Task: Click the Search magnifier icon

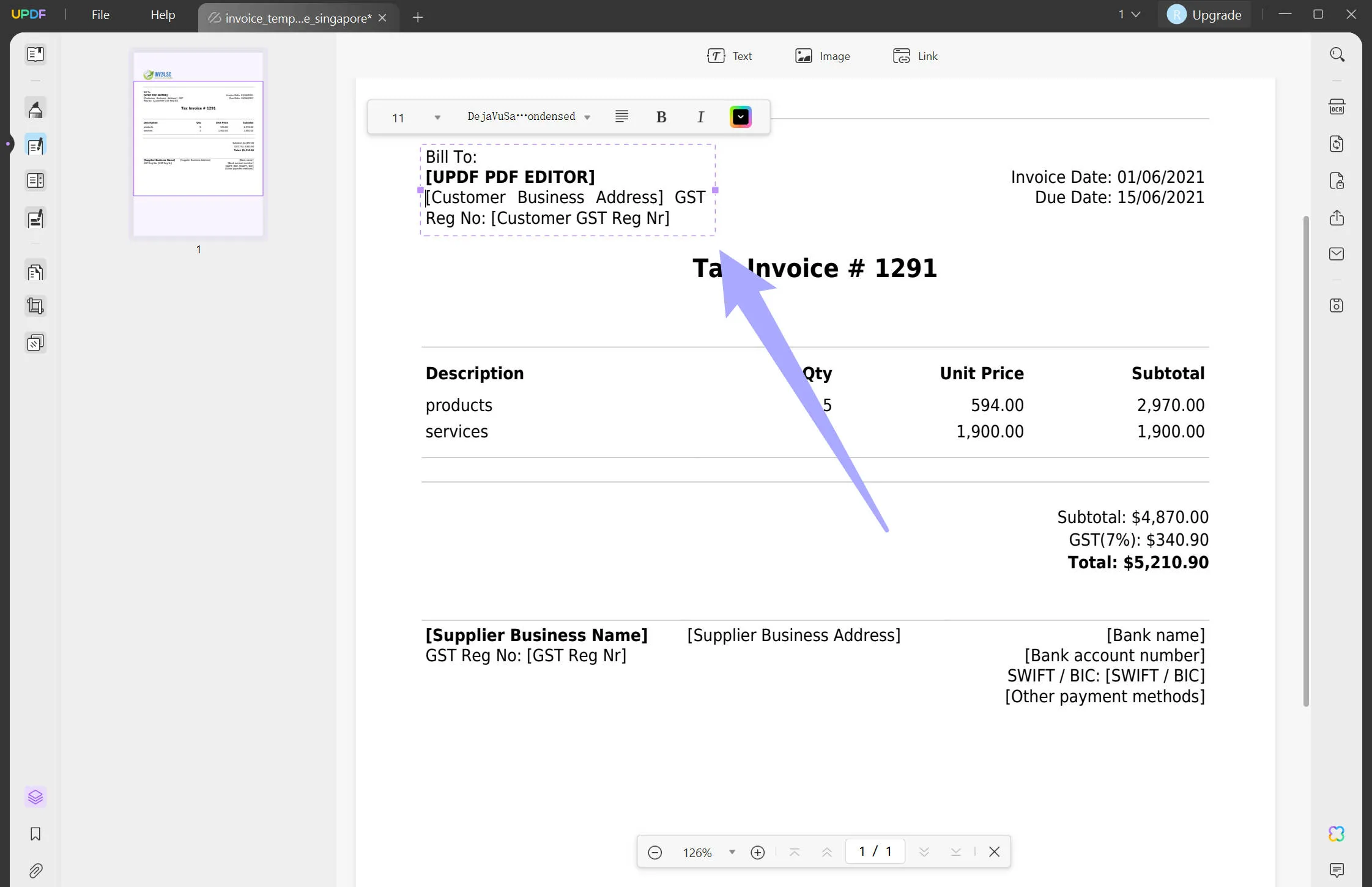Action: click(x=1337, y=54)
